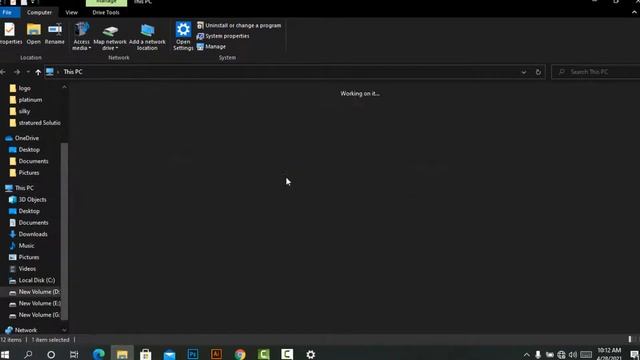
Task: Expand the address bar history dropdown
Action: point(524,72)
